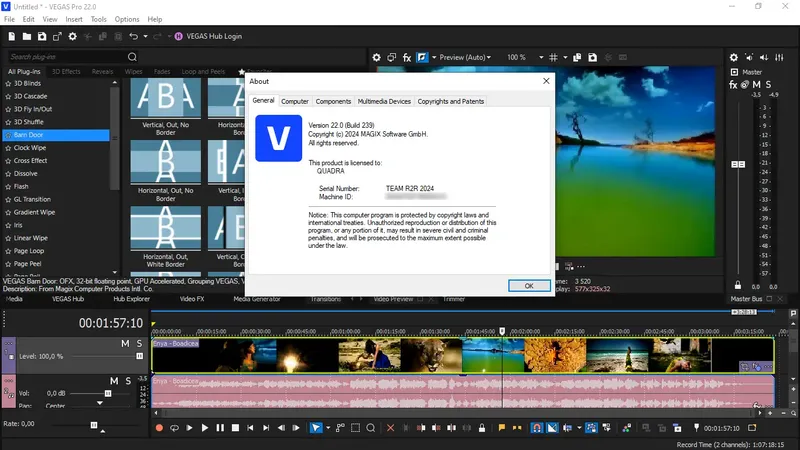Click OK in the About dialog

529,286
